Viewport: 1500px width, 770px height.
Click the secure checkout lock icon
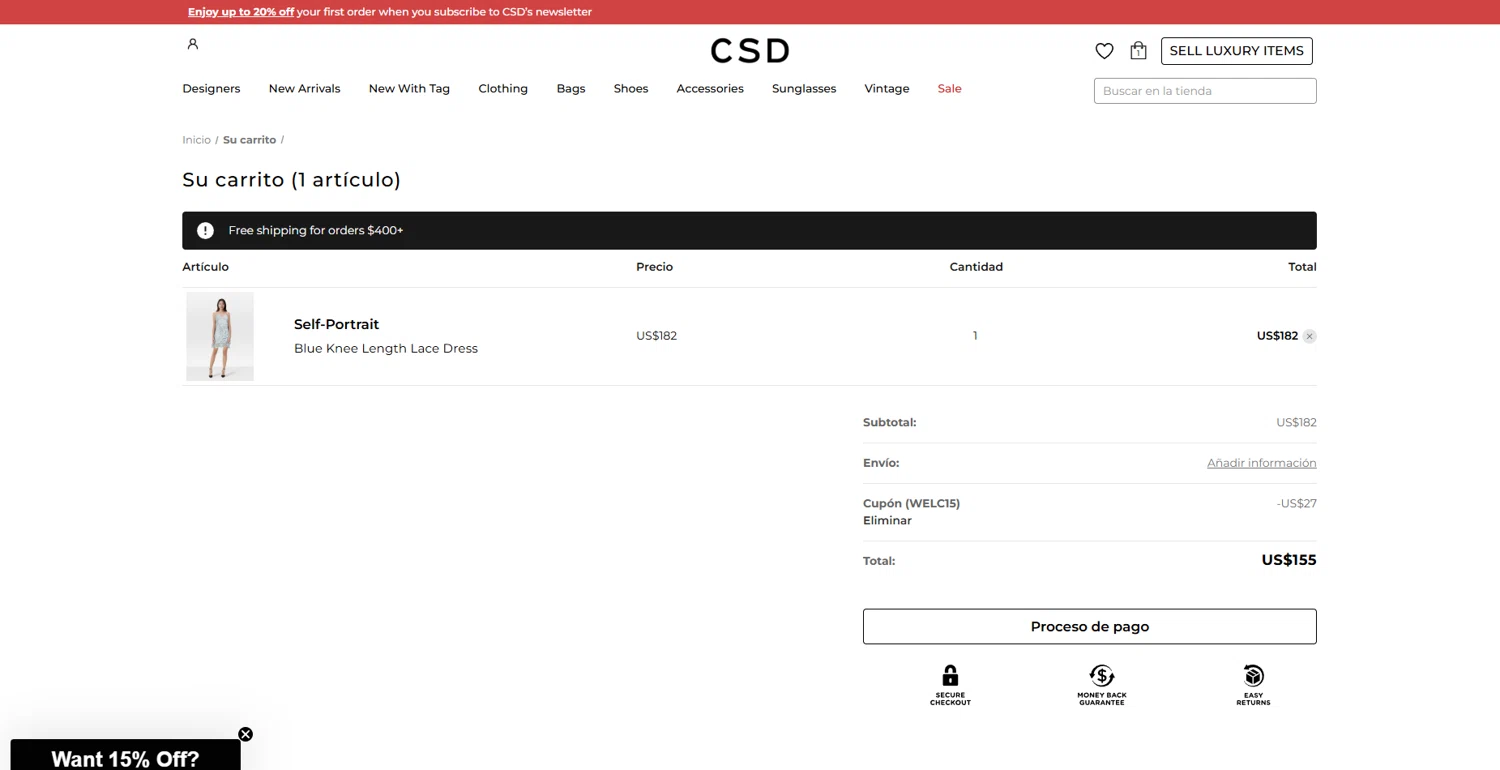click(x=950, y=676)
